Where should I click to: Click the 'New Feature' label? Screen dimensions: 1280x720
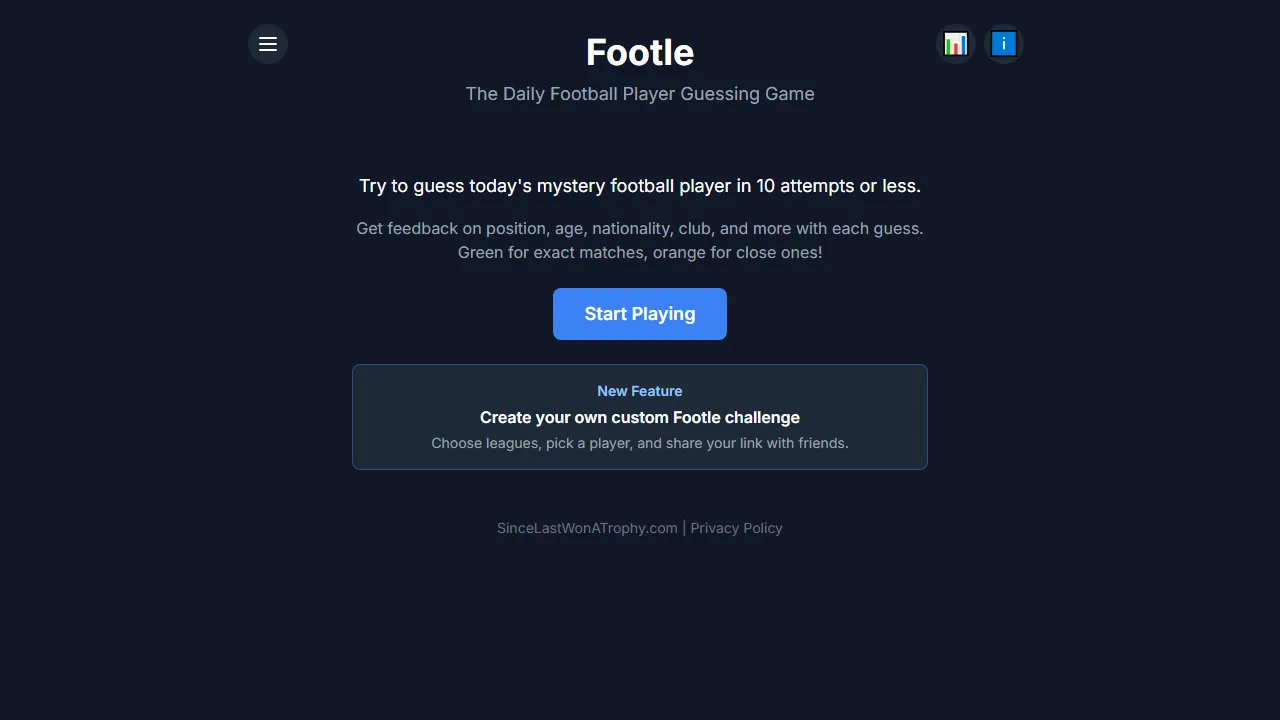(x=640, y=391)
